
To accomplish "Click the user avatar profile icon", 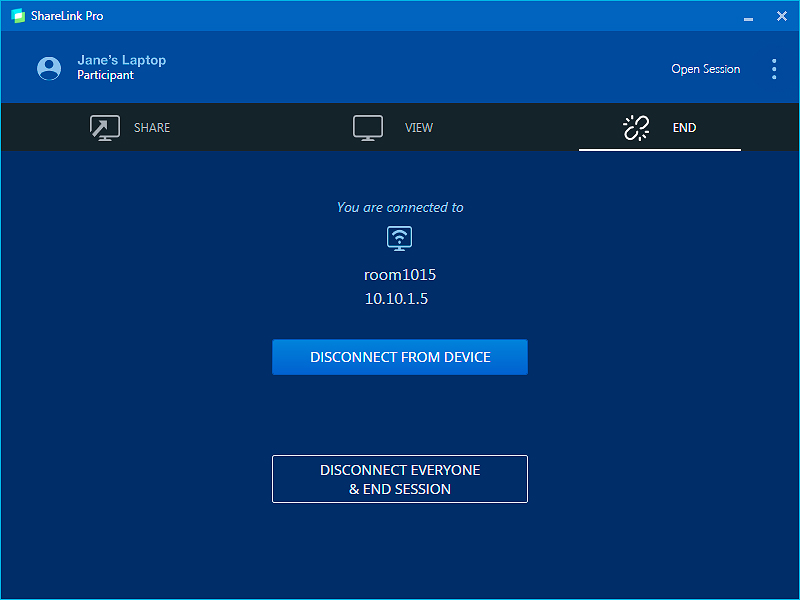I will click(x=48, y=68).
